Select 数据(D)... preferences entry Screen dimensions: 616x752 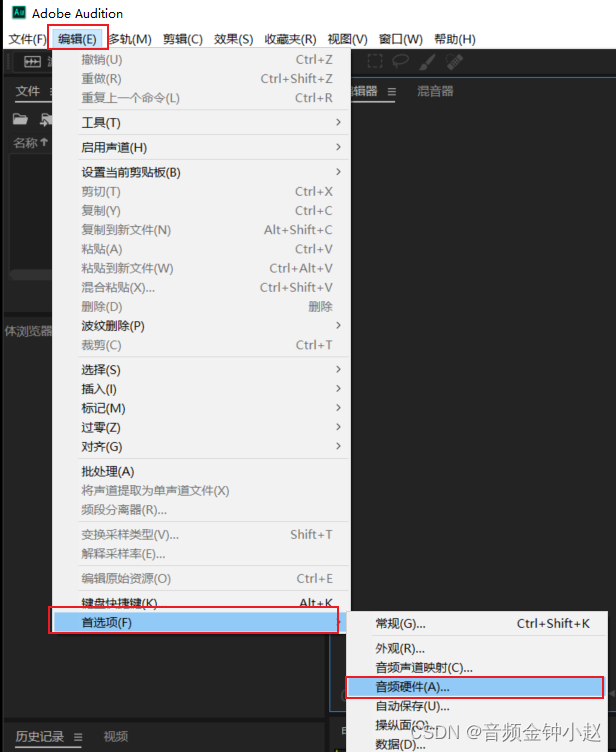(x=477, y=744)
